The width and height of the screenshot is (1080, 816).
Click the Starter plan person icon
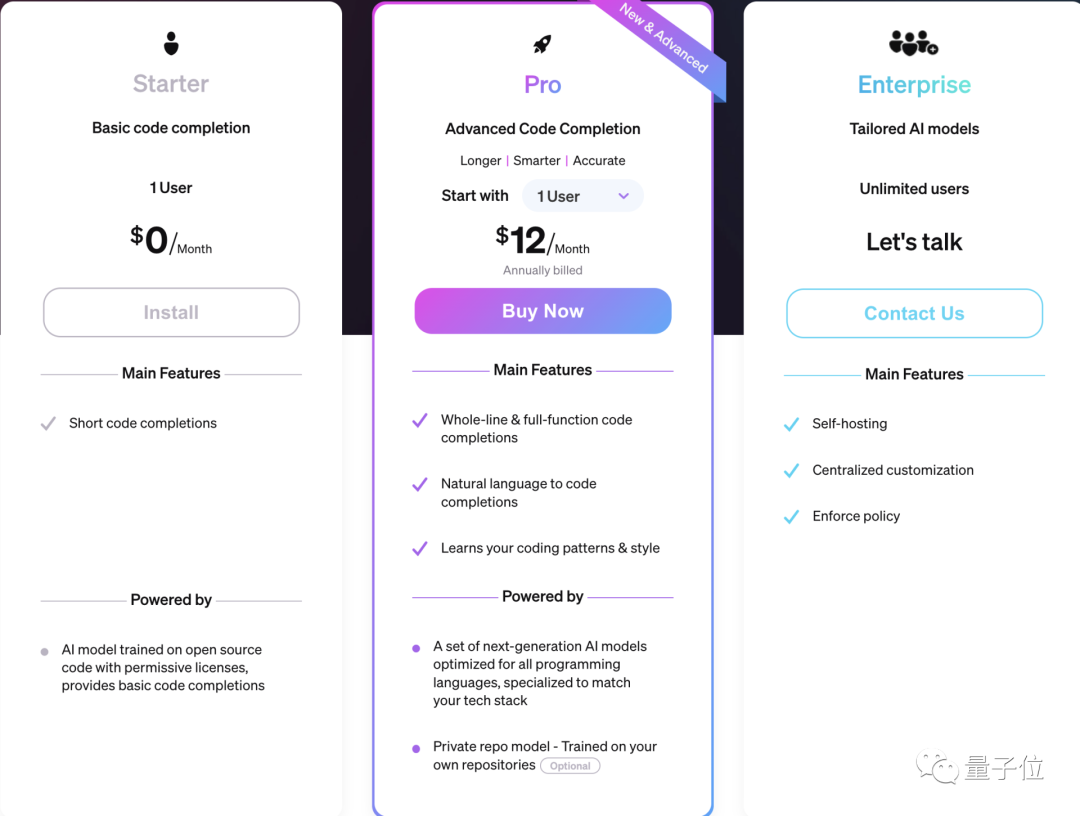[171, 42]
